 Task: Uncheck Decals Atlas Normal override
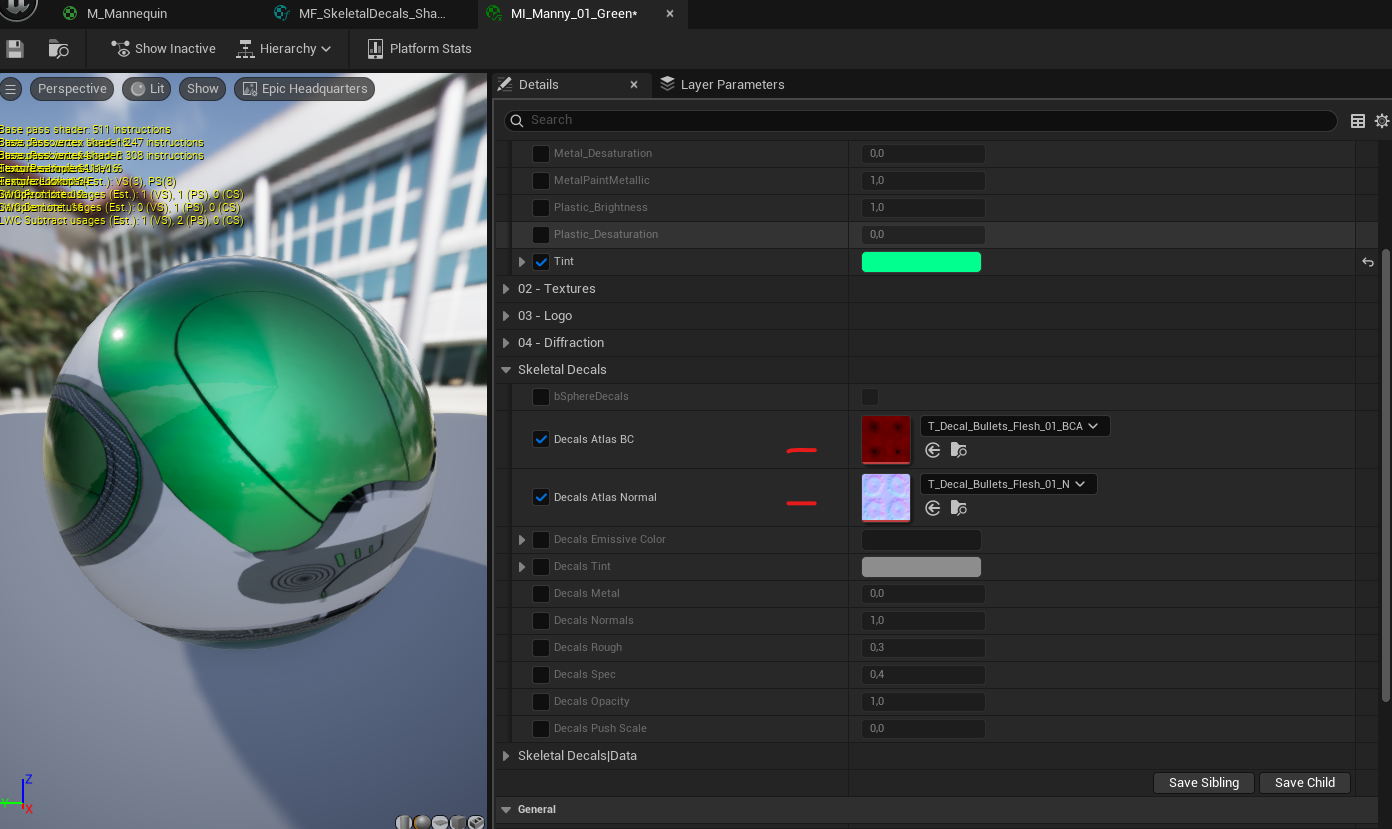point(541,497)
